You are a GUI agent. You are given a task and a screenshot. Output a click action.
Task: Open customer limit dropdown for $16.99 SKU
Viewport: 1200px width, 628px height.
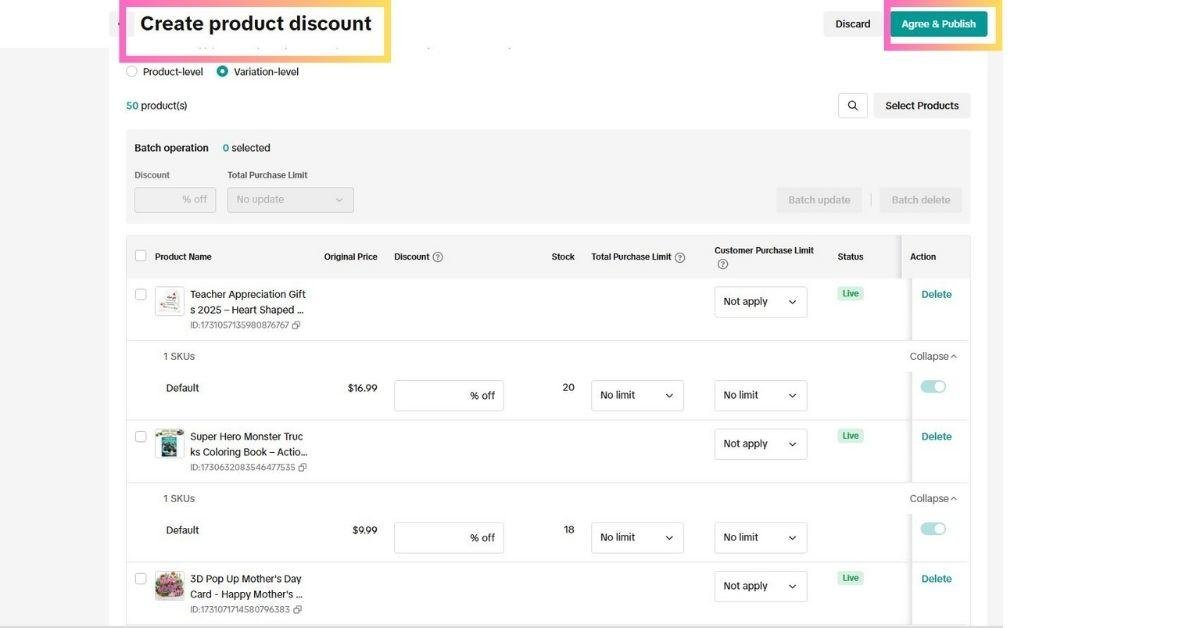click(x=760, y=395)
